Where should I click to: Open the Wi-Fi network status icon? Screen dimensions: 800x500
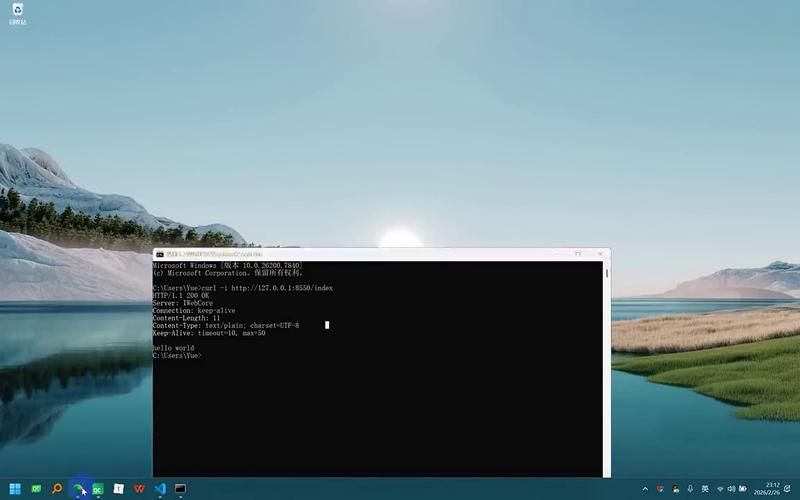coord(720,489)
